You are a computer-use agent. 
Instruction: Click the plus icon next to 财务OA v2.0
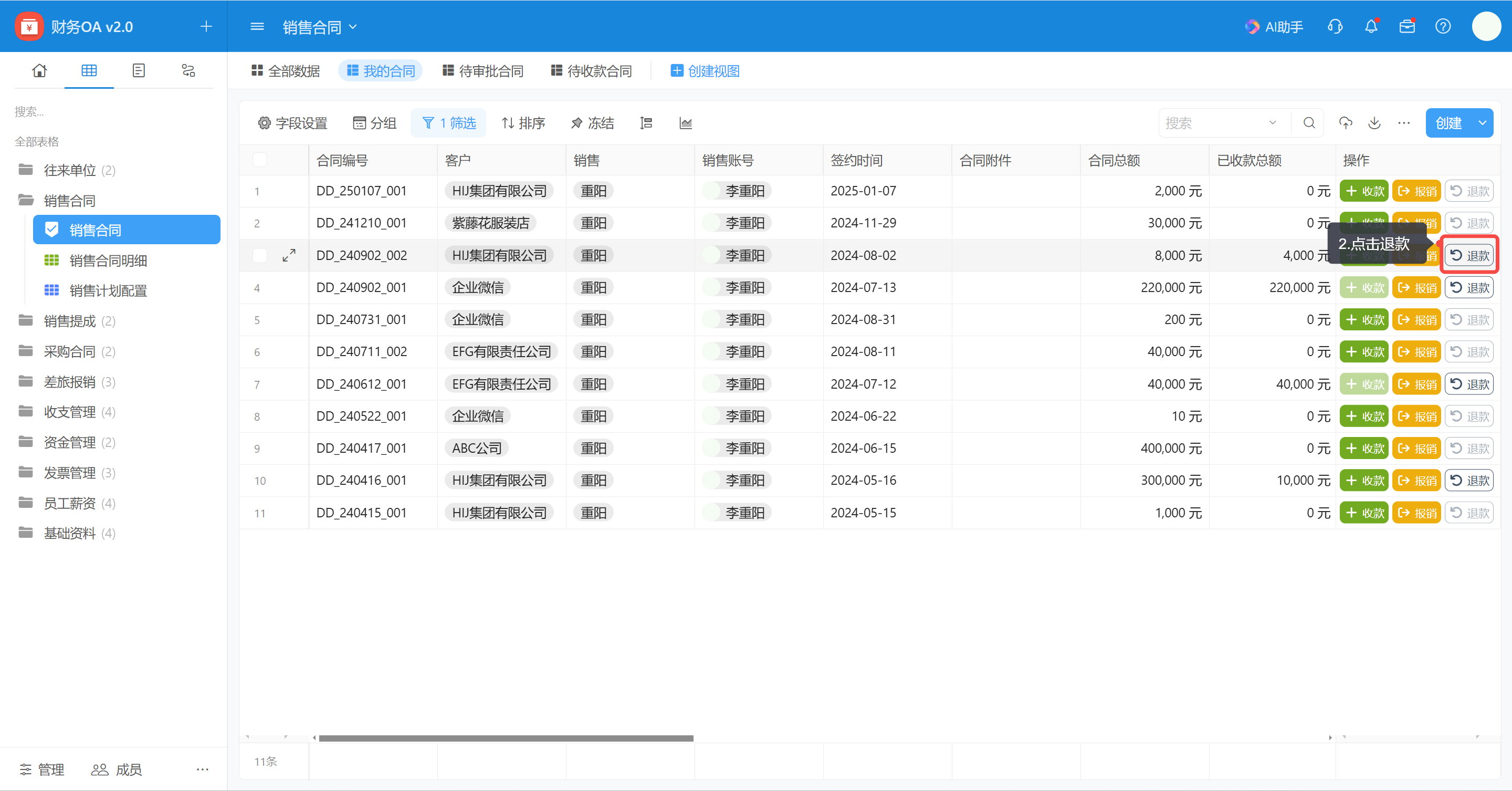pos(206,26)
